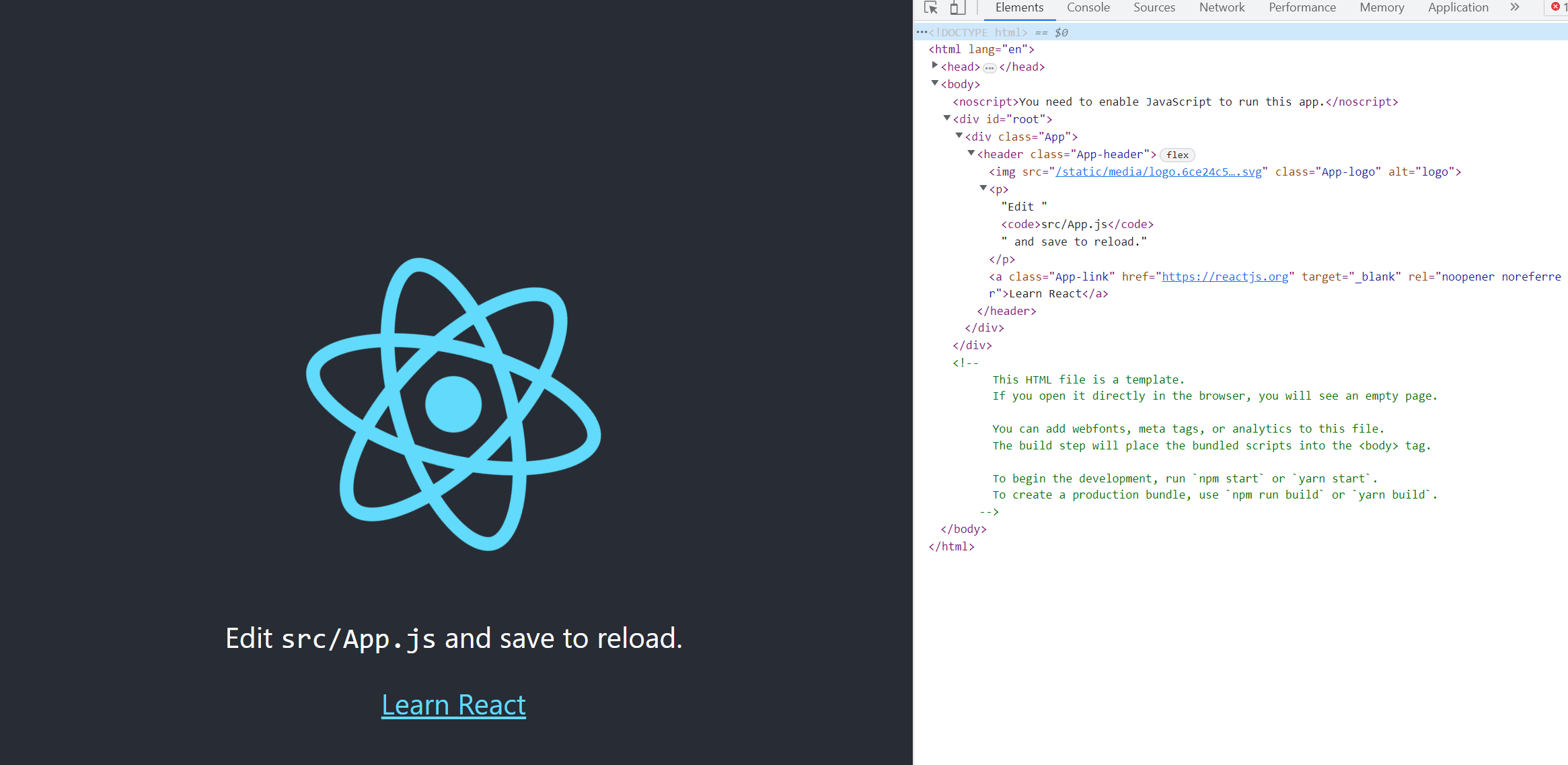
Task: Expand the head element node
Action: pyautogui.click(x=935, y=66)
